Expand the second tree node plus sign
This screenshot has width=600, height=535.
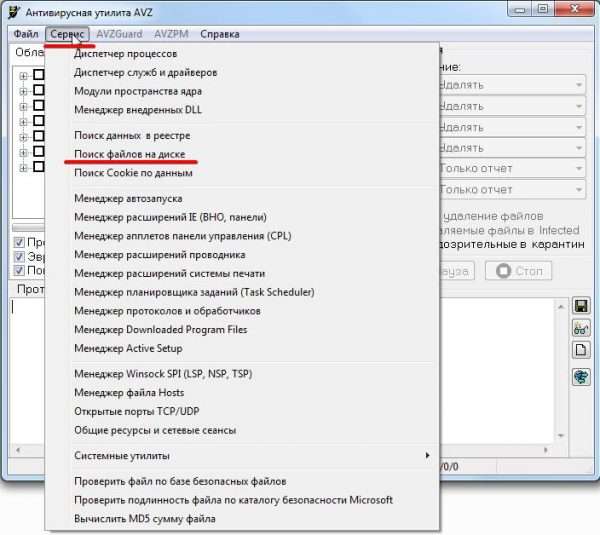pyautogui.click(x=23, y=91)
